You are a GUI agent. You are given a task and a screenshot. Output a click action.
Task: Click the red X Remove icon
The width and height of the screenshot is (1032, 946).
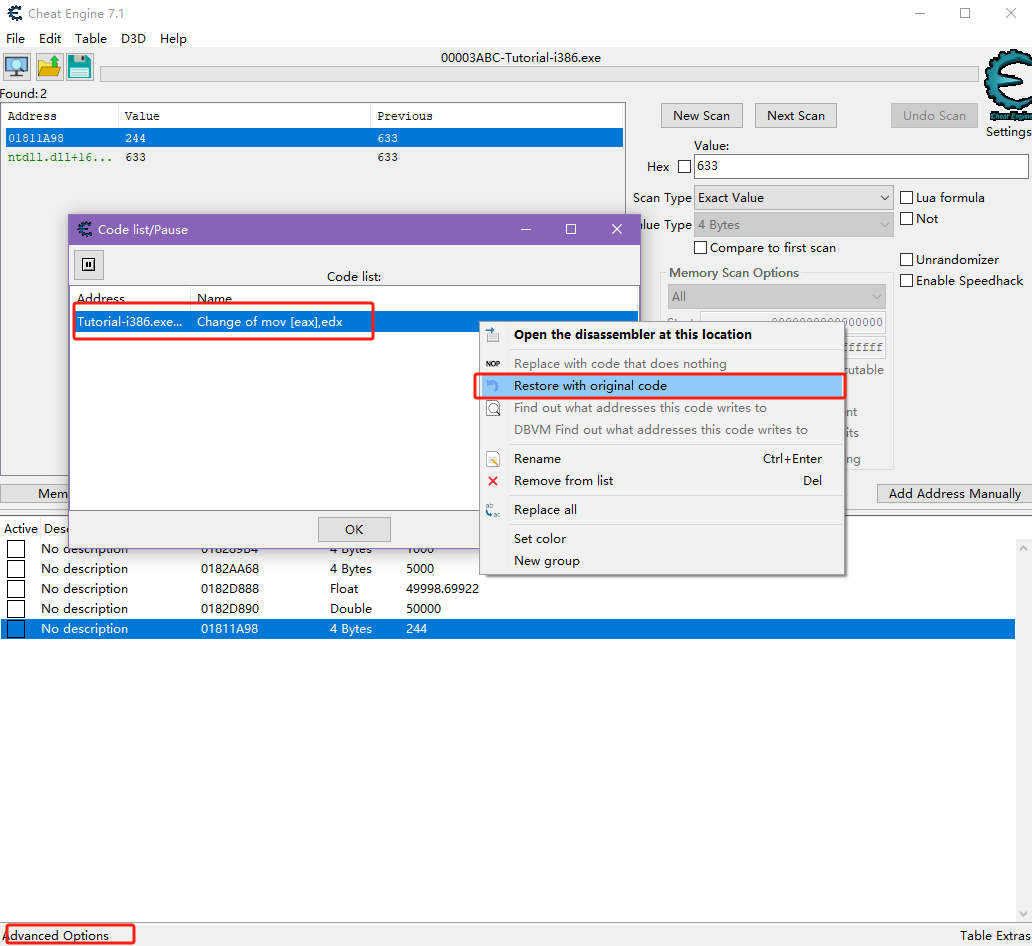click(493, 481)
